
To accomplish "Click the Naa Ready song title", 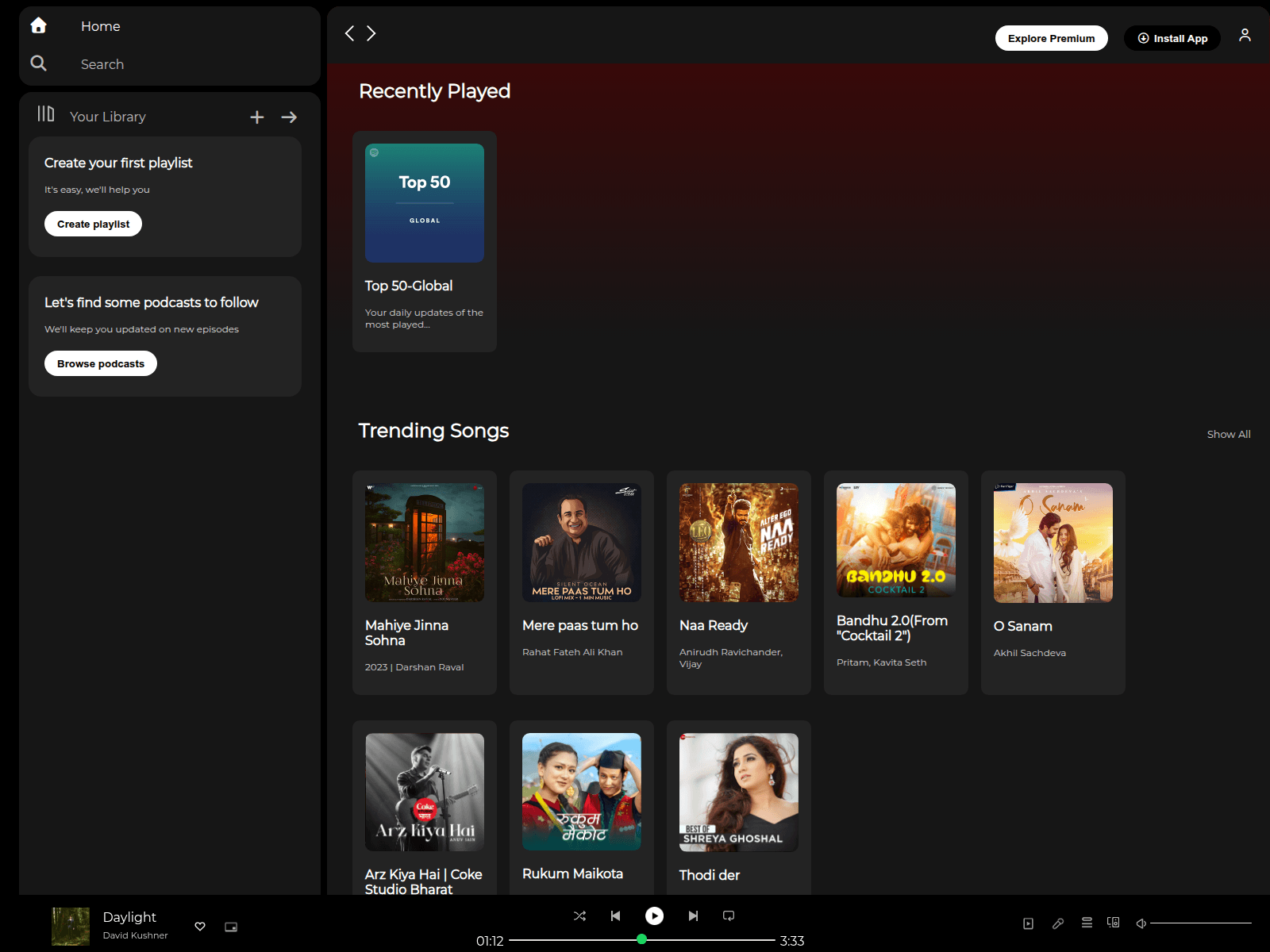I will [x=714, y=625].
